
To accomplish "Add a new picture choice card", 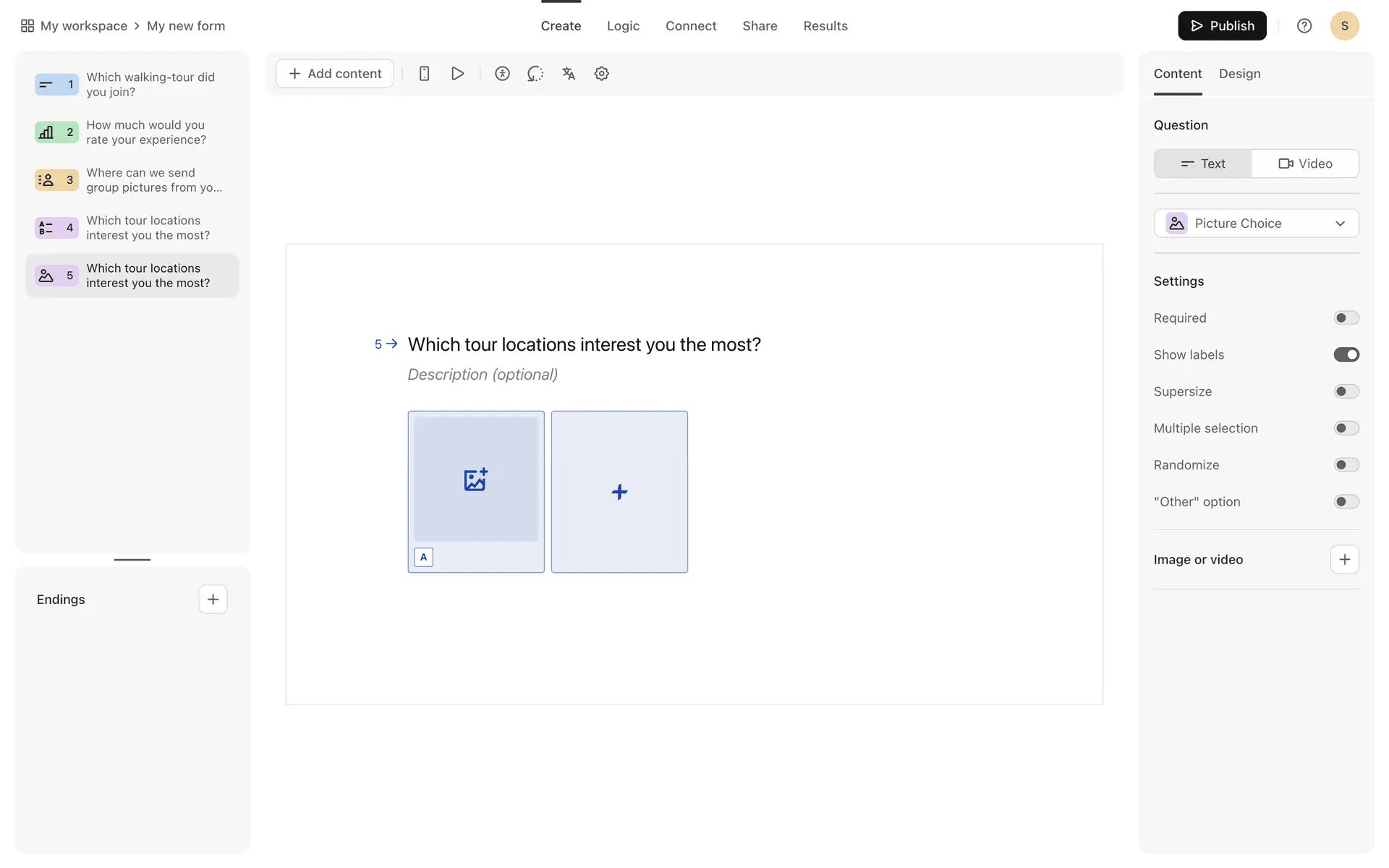I will (x=619, y=492).
